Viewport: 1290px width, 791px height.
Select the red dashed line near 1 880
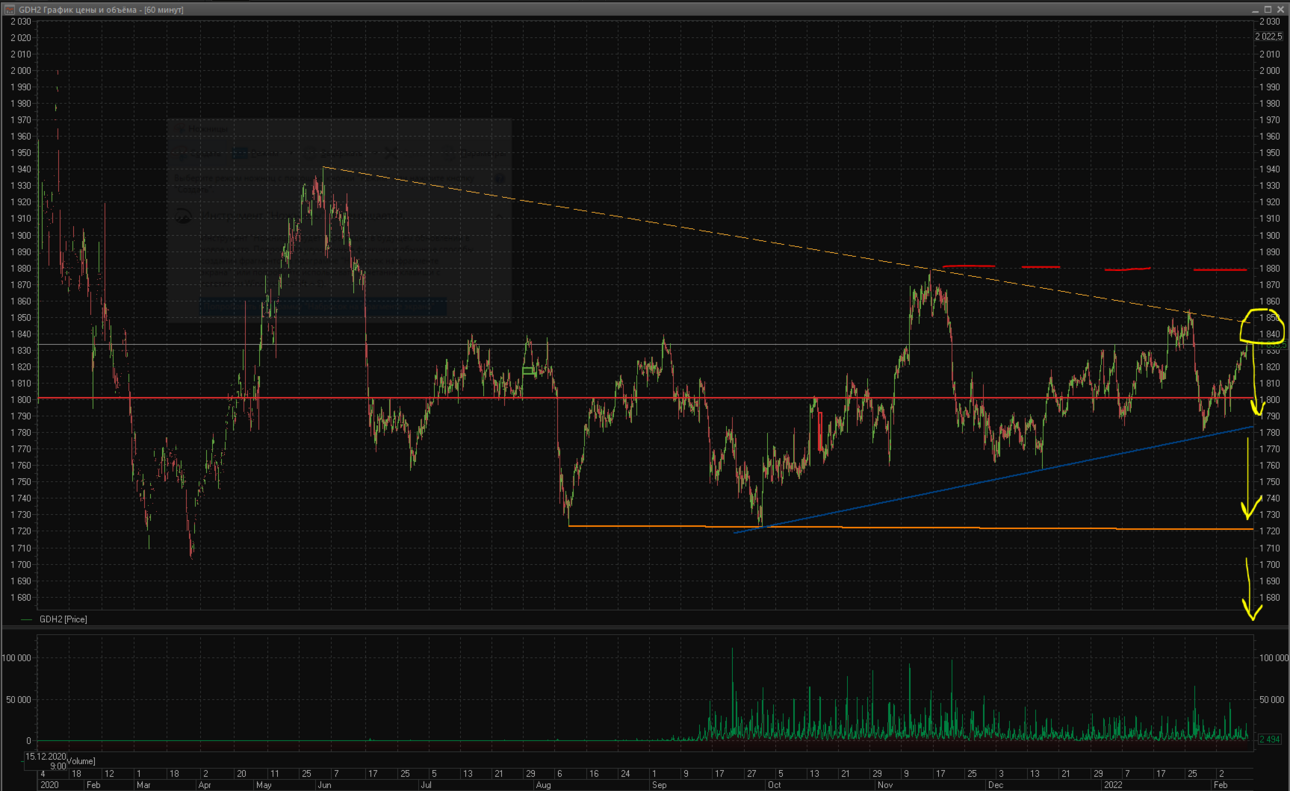1095,268
